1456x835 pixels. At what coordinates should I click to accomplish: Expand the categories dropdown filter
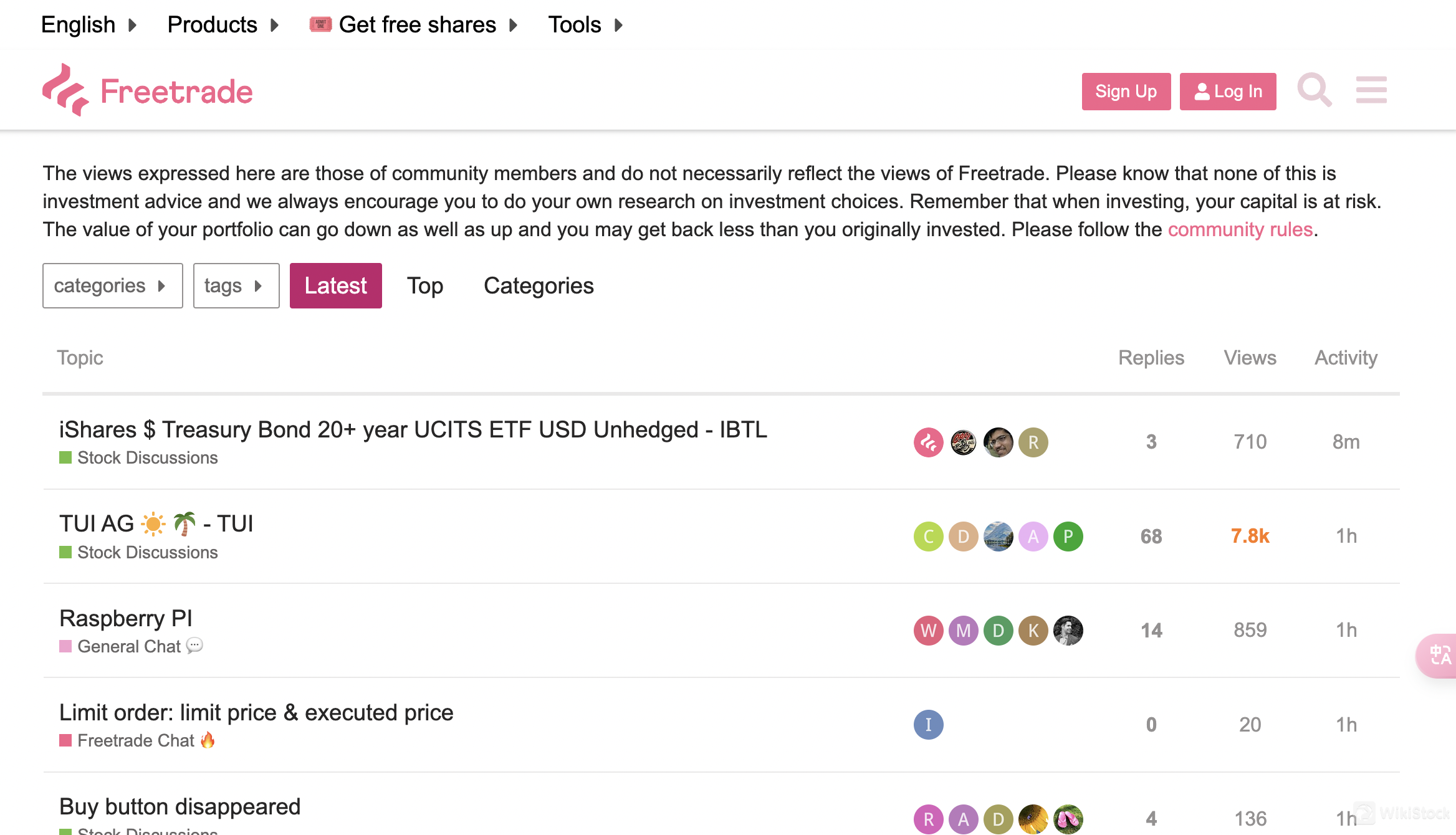click(x=112, y=286)
